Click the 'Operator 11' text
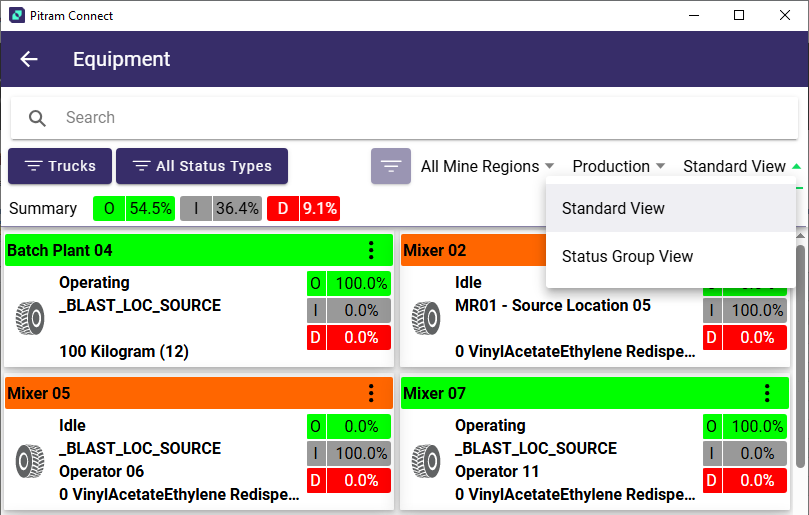This screenshot has height=515, width=809. coord(497,472)
